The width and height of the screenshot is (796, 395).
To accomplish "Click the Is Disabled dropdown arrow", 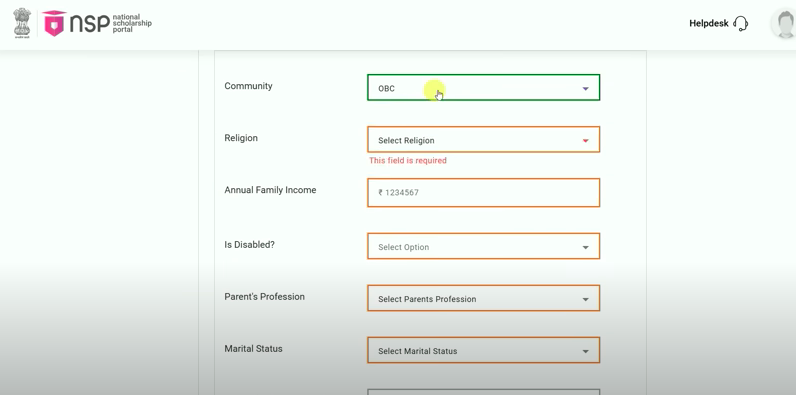I will point(585,248).
